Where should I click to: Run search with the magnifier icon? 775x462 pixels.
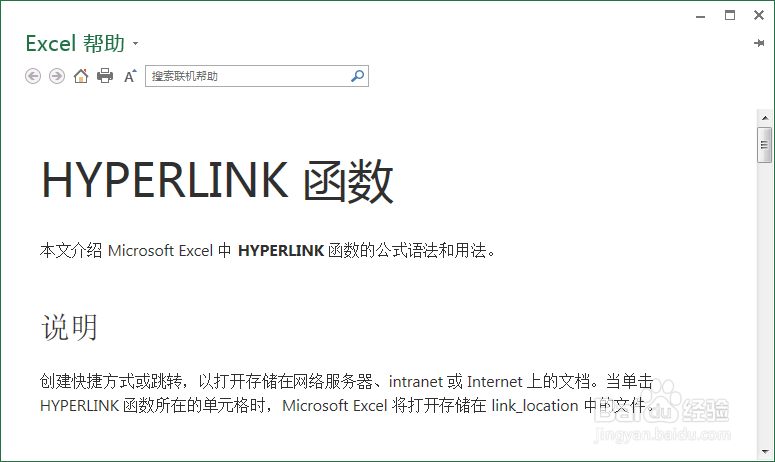tap(357, 76)
